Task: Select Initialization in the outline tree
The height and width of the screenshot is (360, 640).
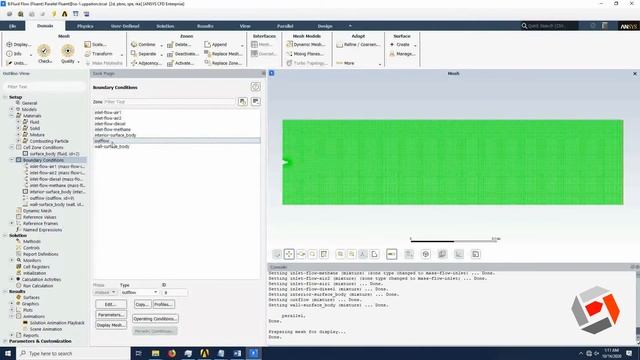Action: click(34, 273)
